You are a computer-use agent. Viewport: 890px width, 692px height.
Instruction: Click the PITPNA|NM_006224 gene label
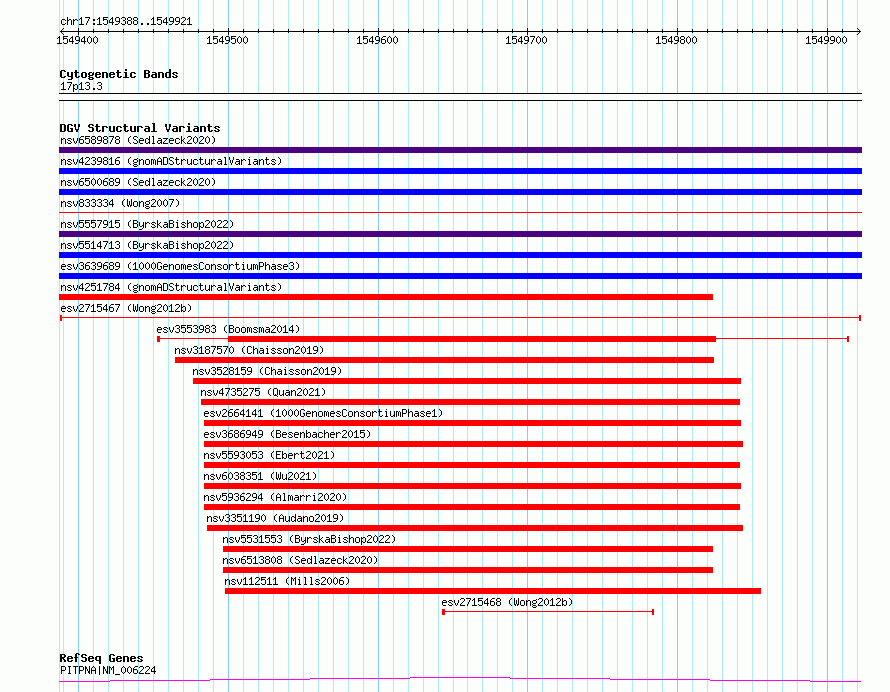click(x=108, y=670)
